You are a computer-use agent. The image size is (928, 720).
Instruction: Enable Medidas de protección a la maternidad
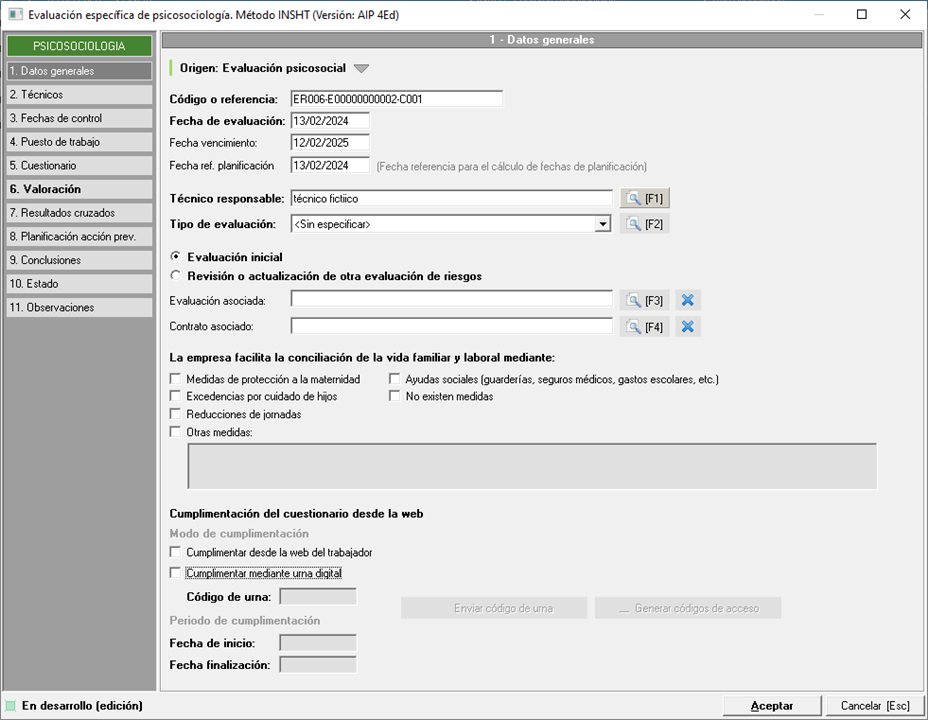pos(177,380)
